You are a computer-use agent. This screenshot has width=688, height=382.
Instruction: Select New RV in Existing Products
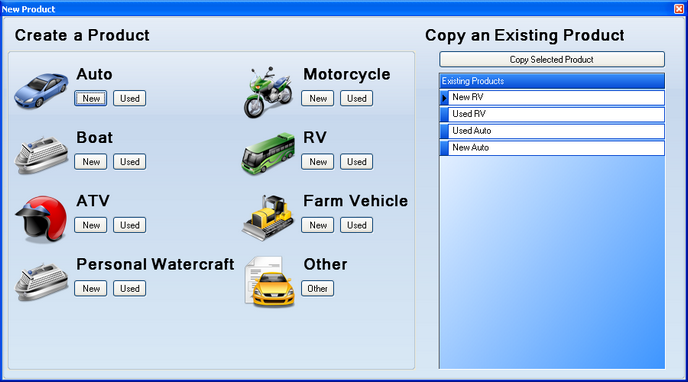tap(556, 97)
